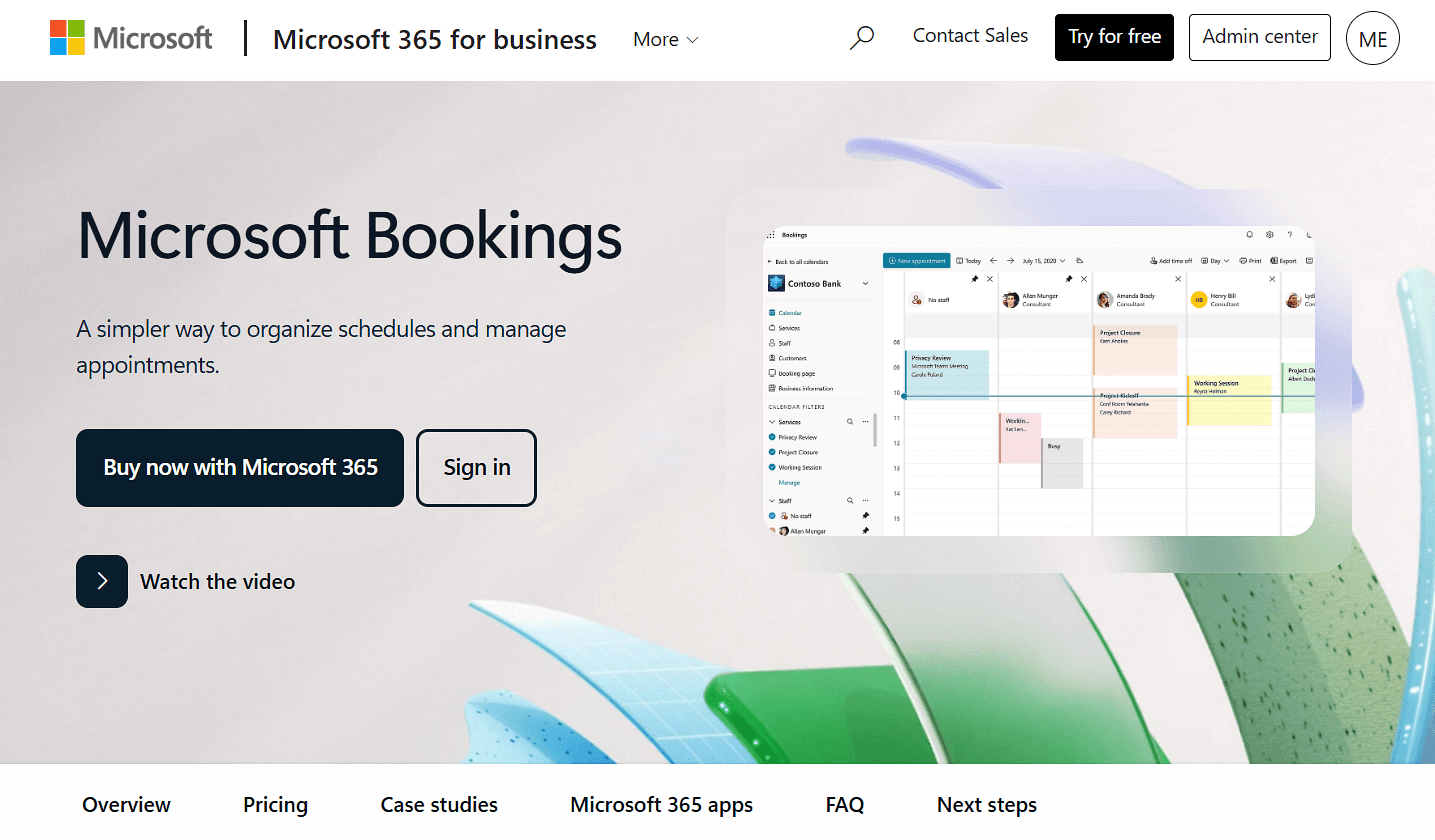Viewport: 1435px width, 840px height.
Task: Click more options beside Services calendar filter
Action: [x=865, y=422]
